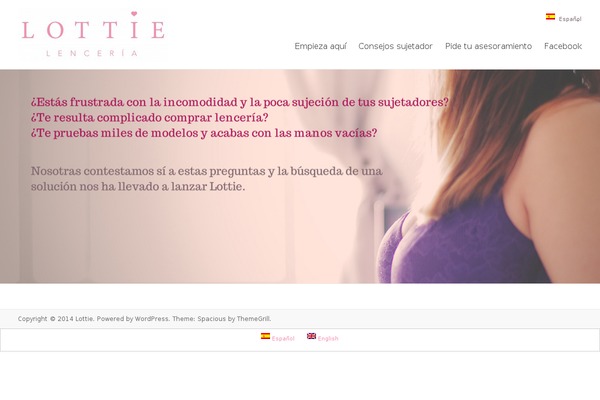Image resolution: width=600 pixels, height=400 pixels.
Task: Visit the ThemeGrill footer link
Action: pyautogui.click(x=253, y=318)
